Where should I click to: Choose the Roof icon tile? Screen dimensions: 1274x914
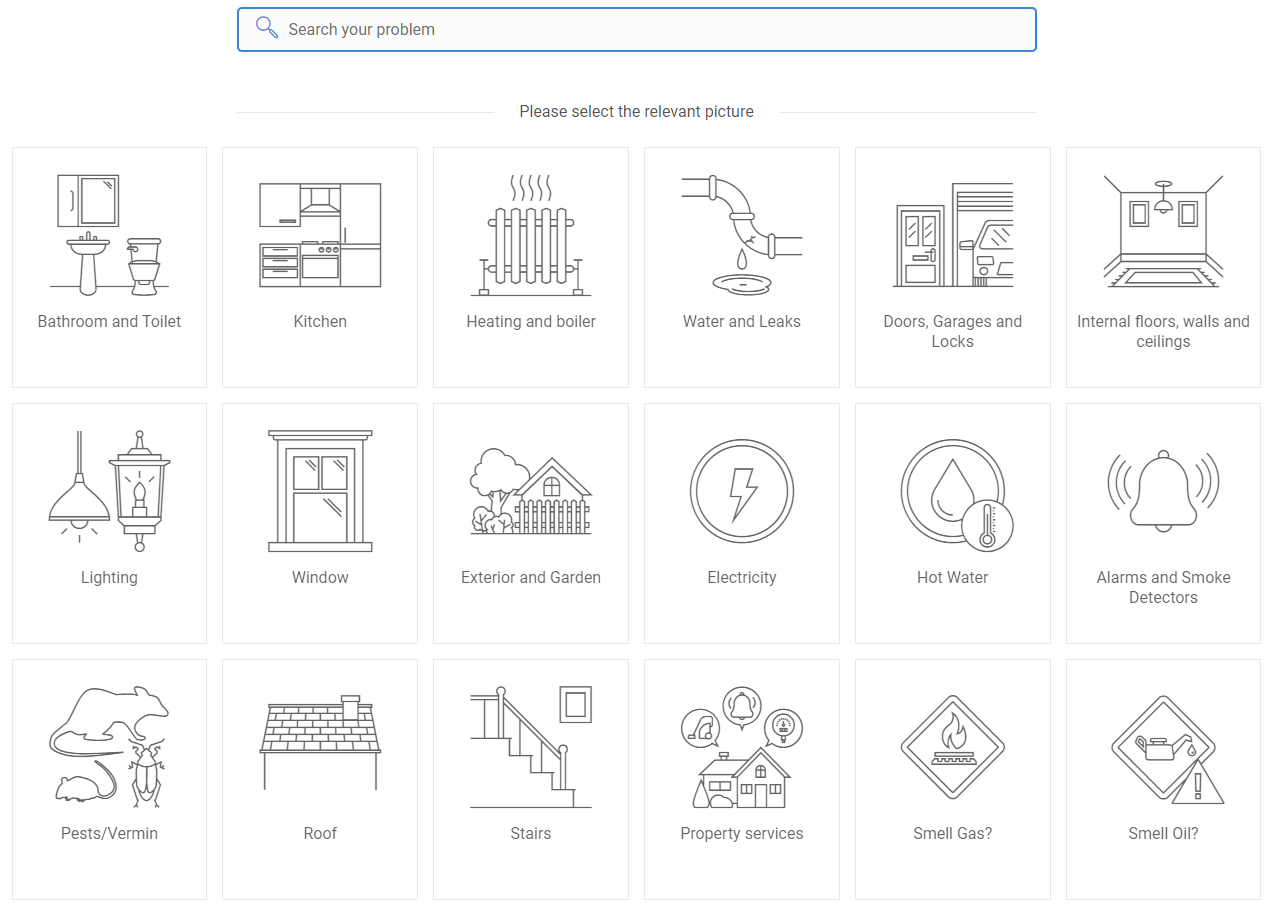[320, 779]
